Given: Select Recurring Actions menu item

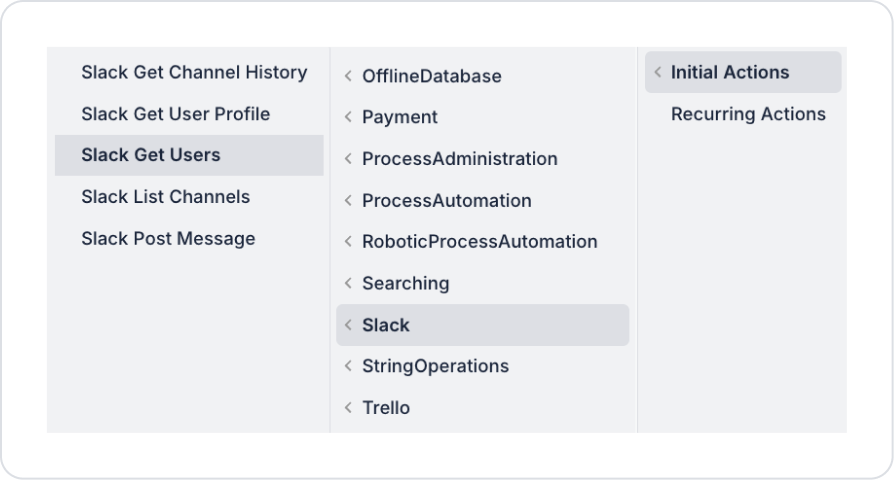Looking at the screenshot, I should [x=748, y=114].
